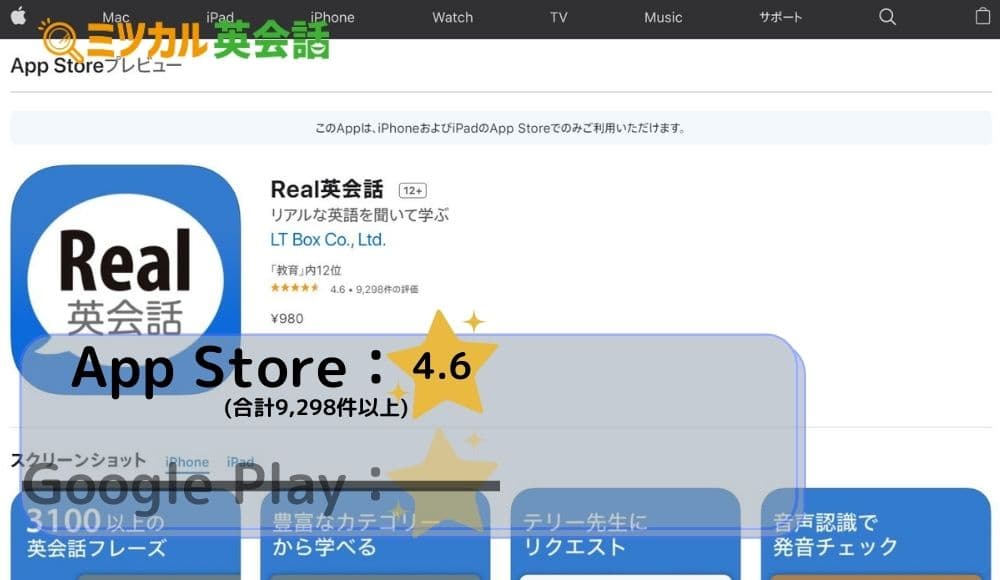Open the search magnifier icon
This screenshot has width=1000, height=580.
pos(887,17)
